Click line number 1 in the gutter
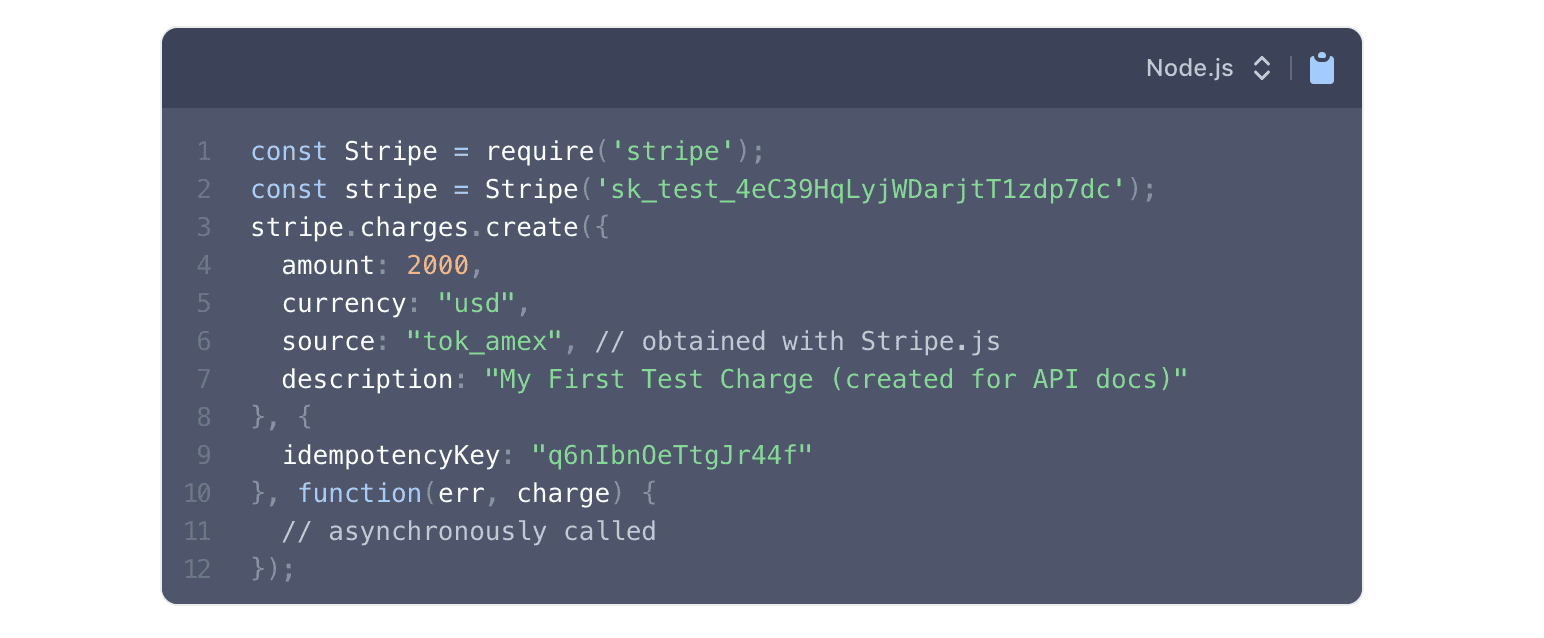 pos(204,152)
